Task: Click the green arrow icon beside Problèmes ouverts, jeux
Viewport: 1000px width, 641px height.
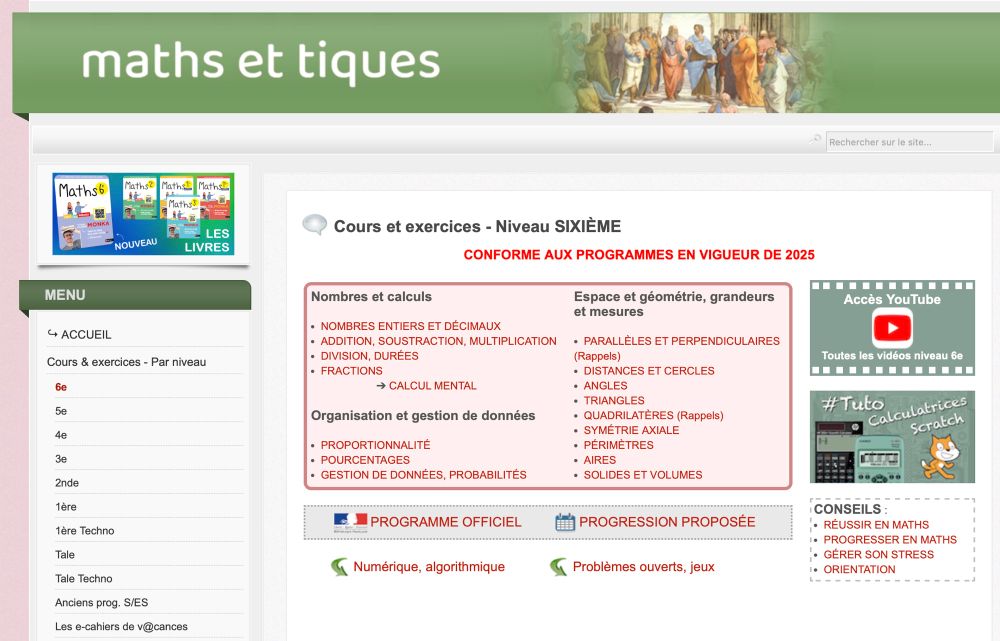Action: (559, 566)
